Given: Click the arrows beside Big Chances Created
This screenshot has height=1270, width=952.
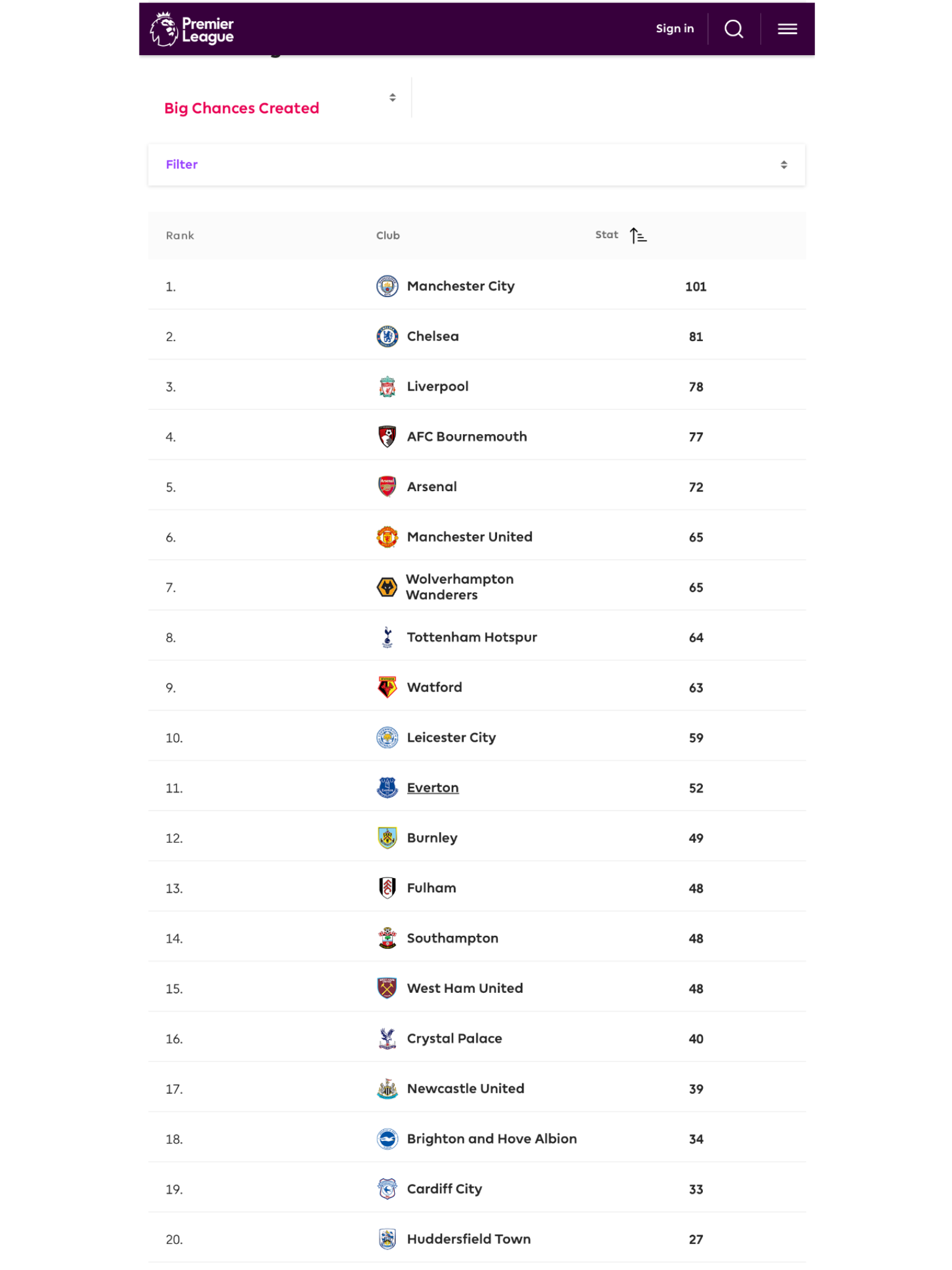Looking at the screenshot, I should [392, 97].
